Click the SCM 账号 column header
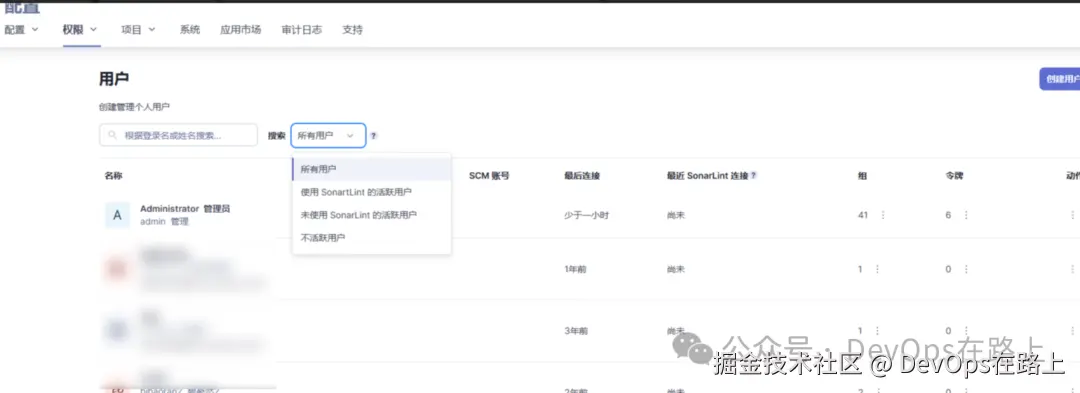The image size is (1080, 393). tap(489, 176)
